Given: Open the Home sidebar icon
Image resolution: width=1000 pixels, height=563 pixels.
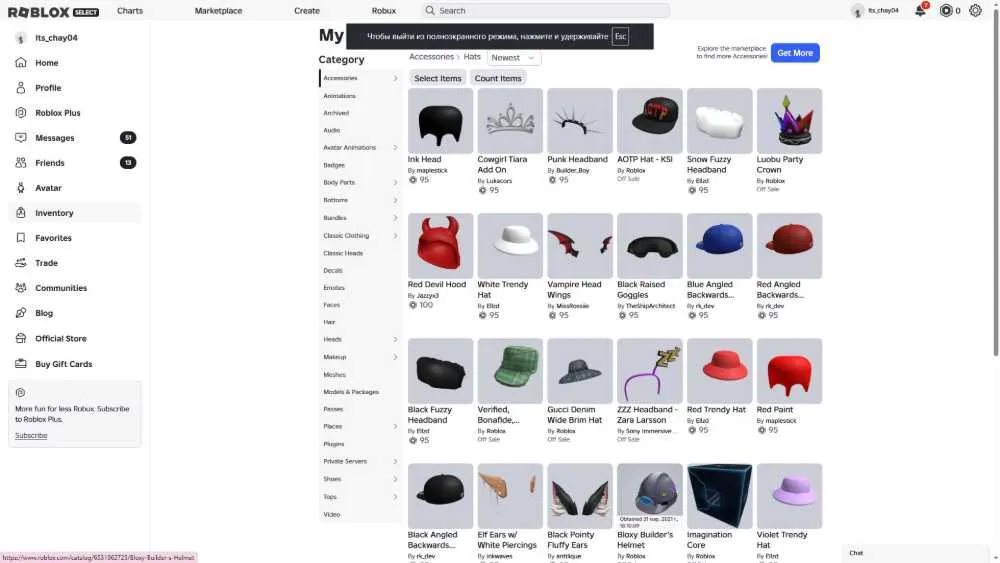Looking at the screenshot, I should pyautogui.click(x=21, y=62).
